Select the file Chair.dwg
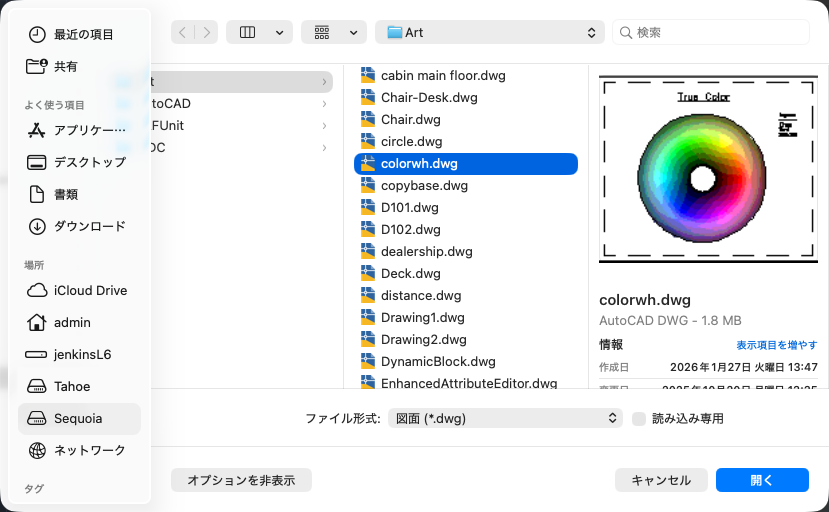The image size is (829, 512). (466, 120)
